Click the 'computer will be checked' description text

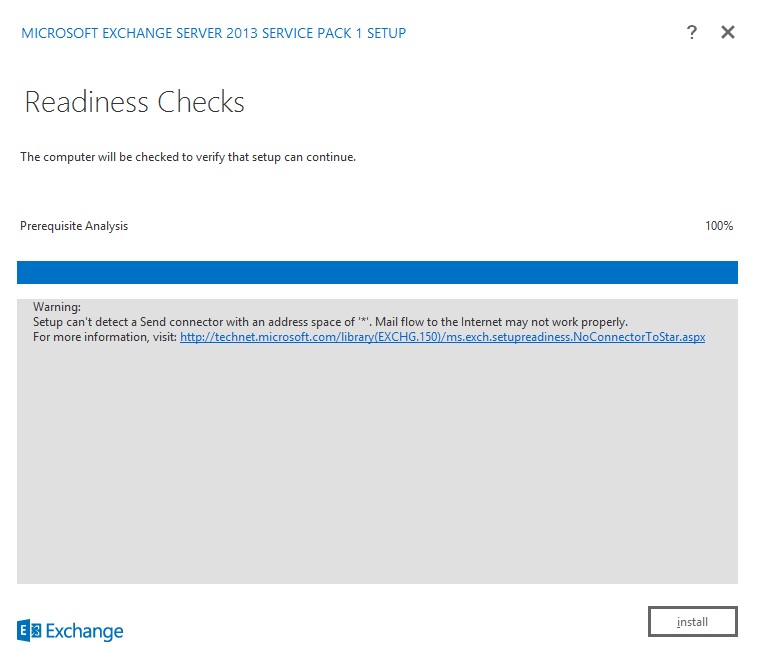(x=188, y=157)
